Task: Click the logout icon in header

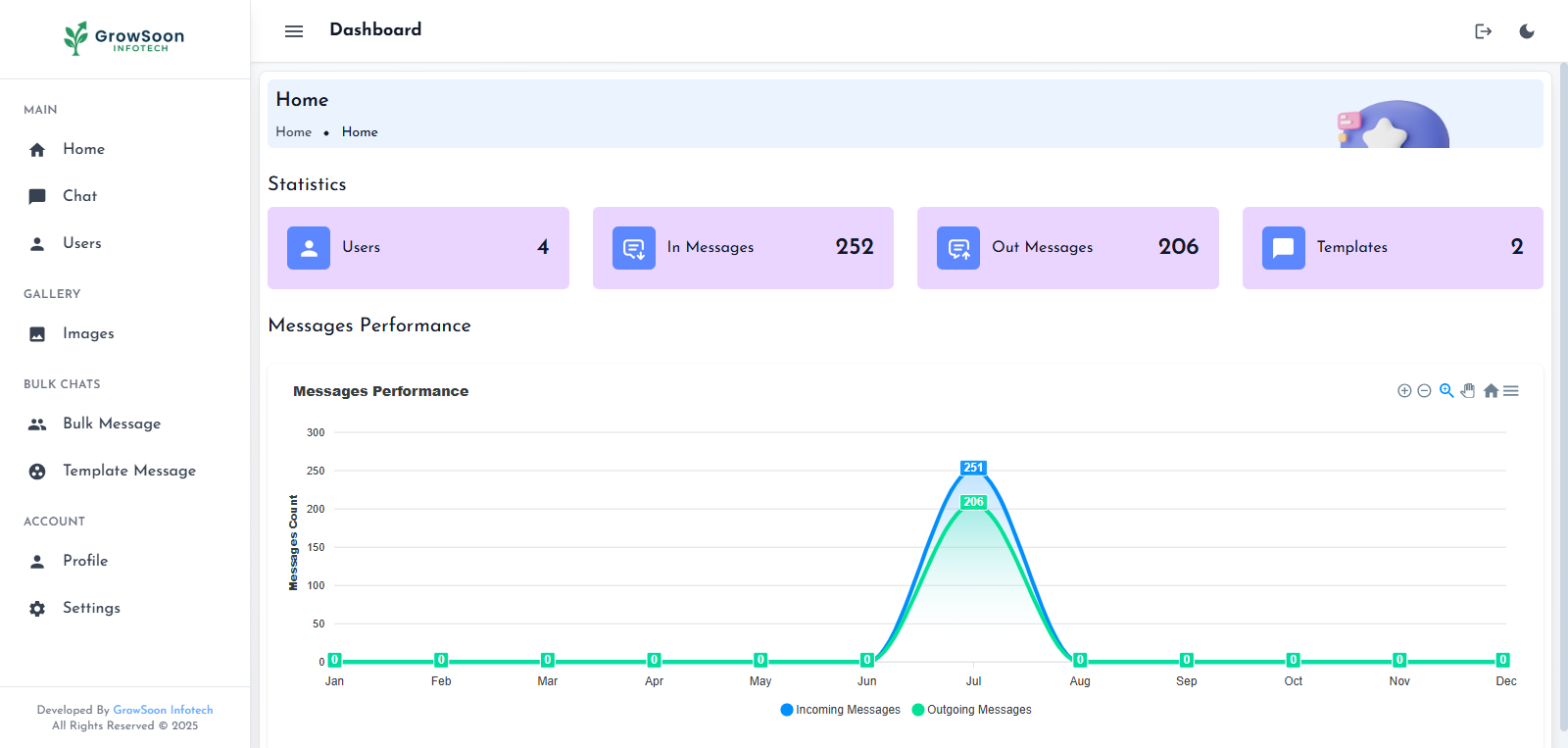Action: (1483, 31)
